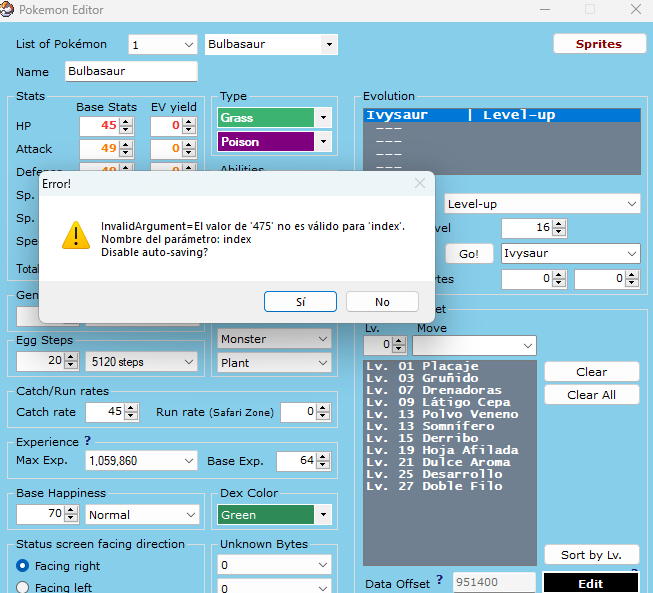
Task: Click Data Offset help question mark icon
Action: click(x=439, y=581)
